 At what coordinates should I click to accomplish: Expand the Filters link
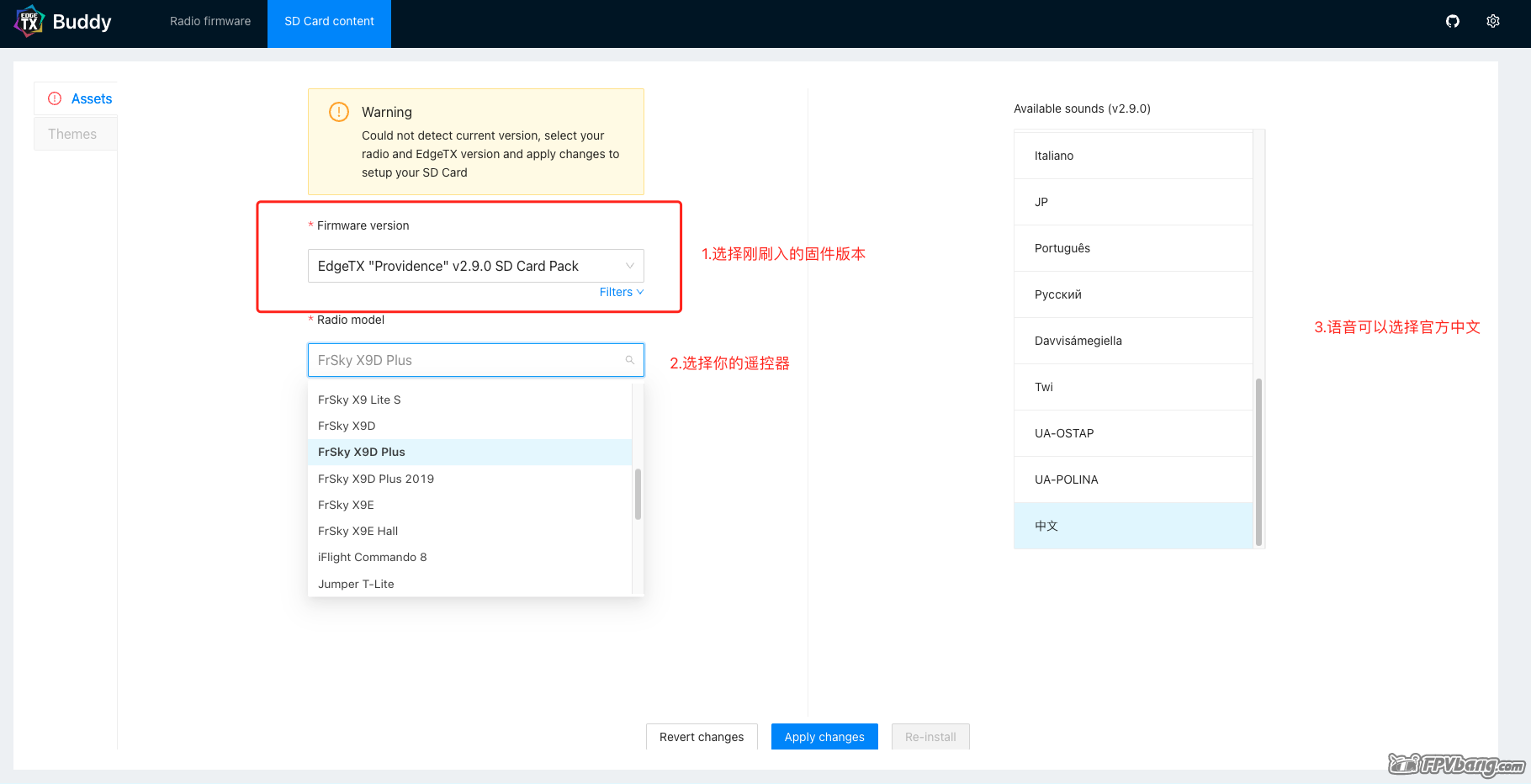point(622,292)
